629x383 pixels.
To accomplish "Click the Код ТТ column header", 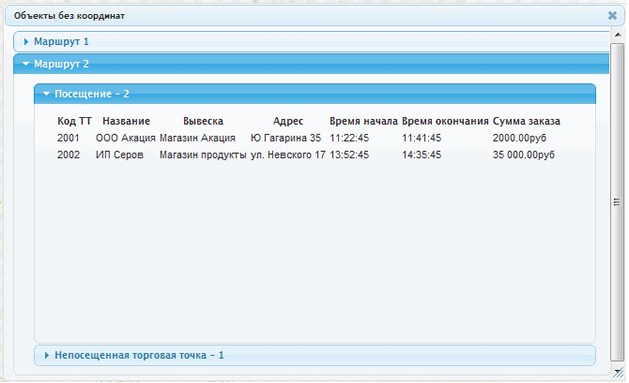I will tap(75, 121).
